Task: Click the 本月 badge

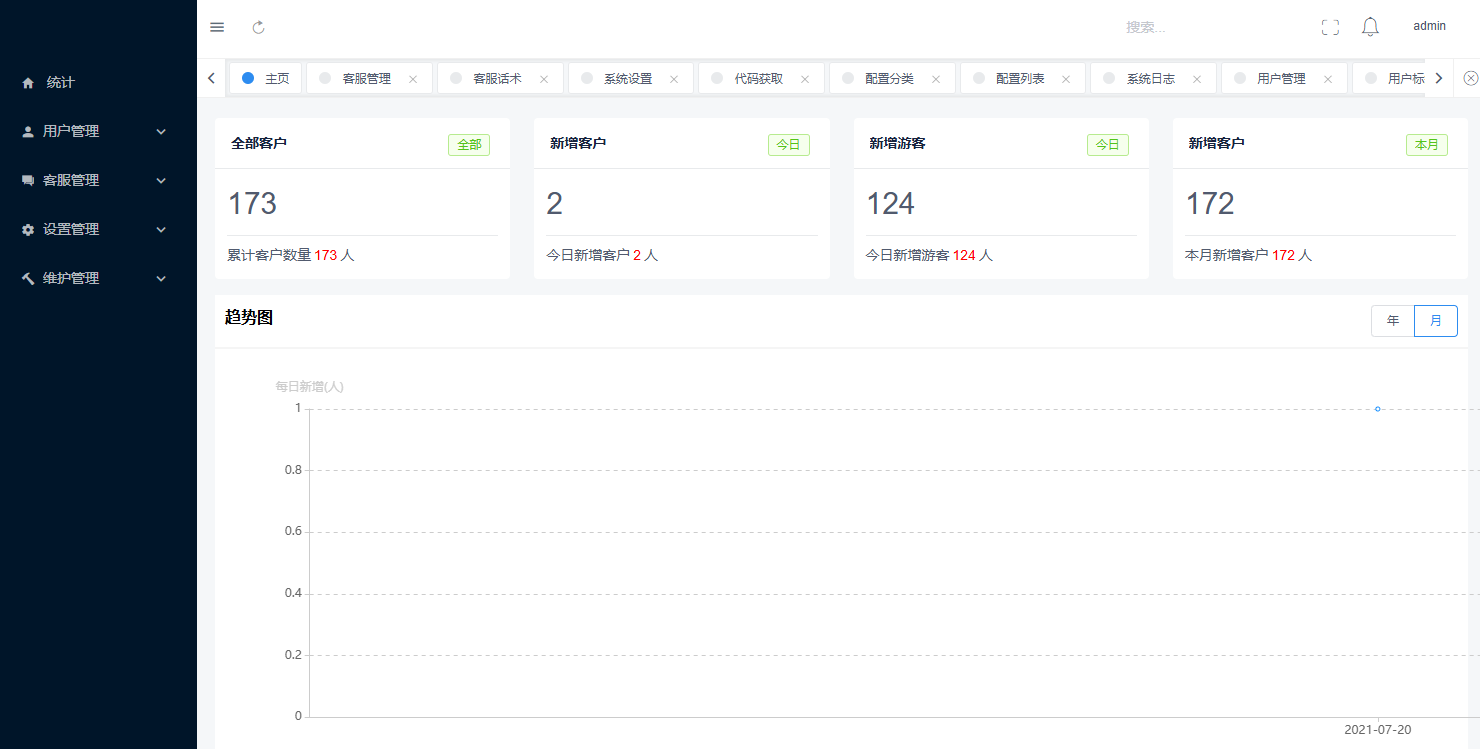Action: pos(1427,145)
